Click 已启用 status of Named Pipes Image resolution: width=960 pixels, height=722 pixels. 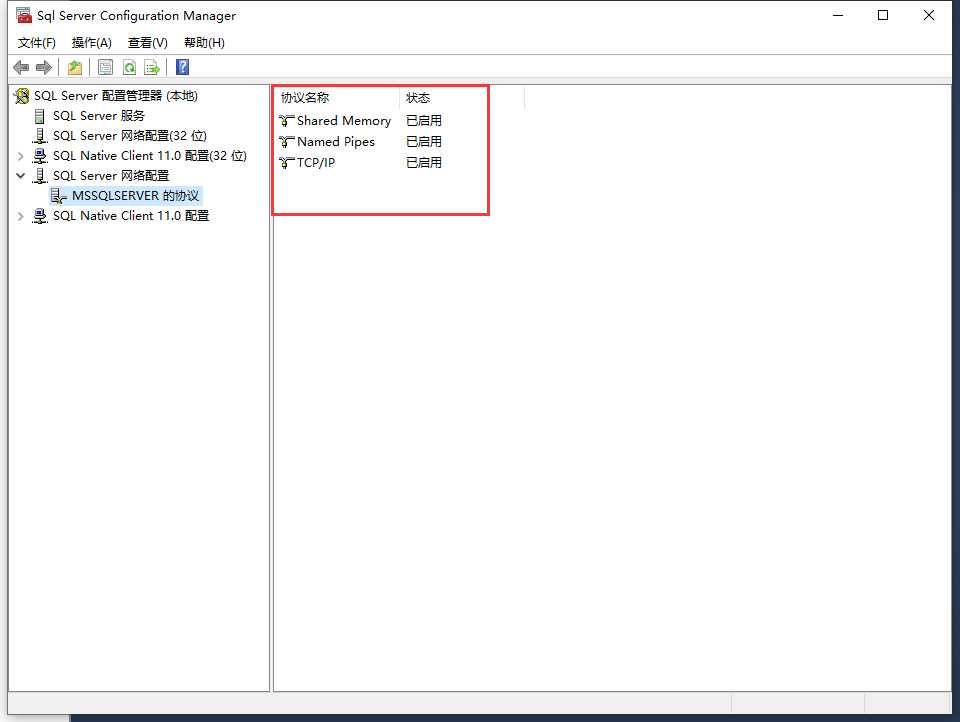424,142
